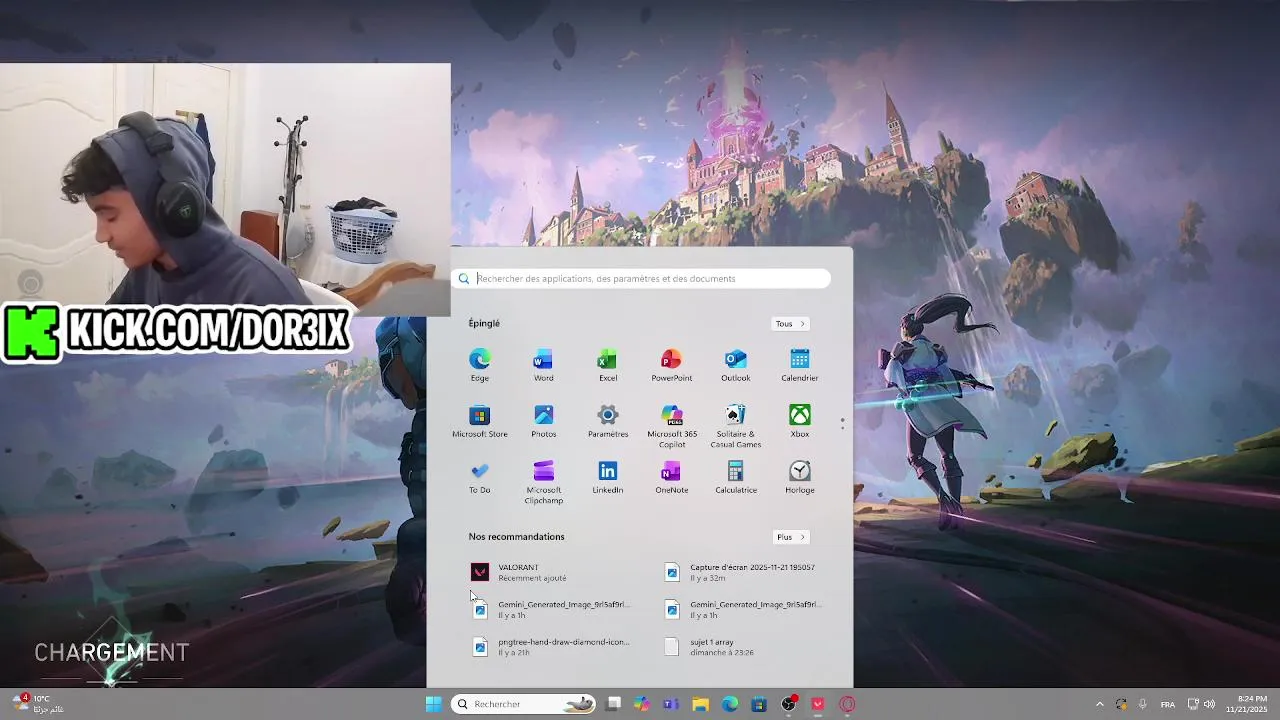This screenshot has height=720, width=1280.
Task: Show all apps with Tous button
Action: [x=790, y=324]
